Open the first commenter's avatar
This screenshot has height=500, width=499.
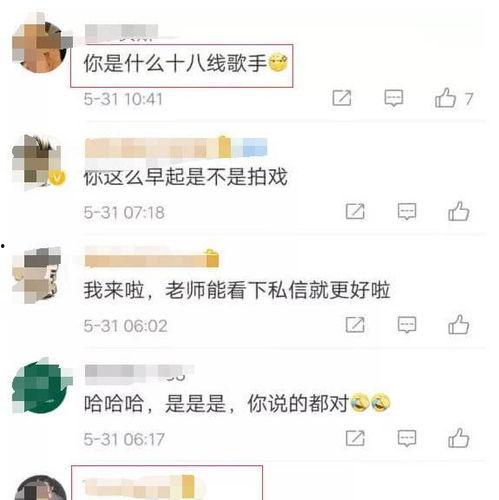pyautogui.click(x=40, y=44)
